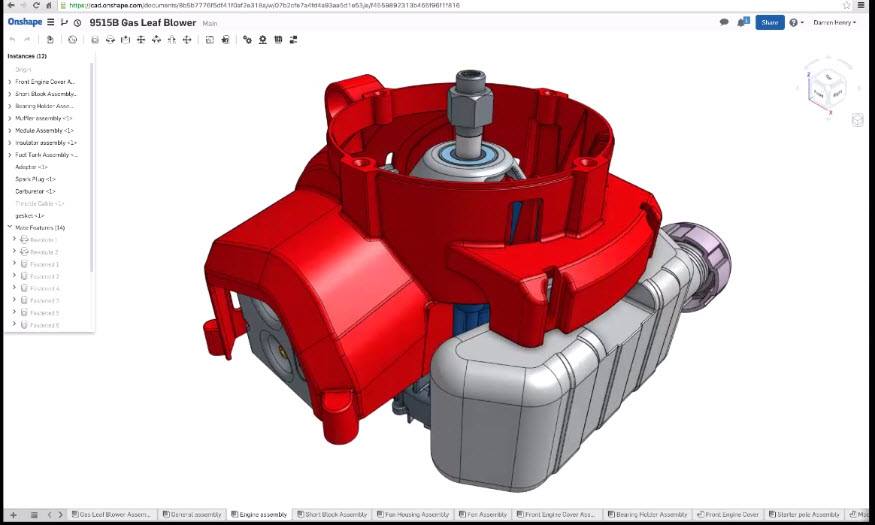The width and height of the screenshot is (875, 525).
Task: Select the Gear relation tool
Action: point(247,40)
